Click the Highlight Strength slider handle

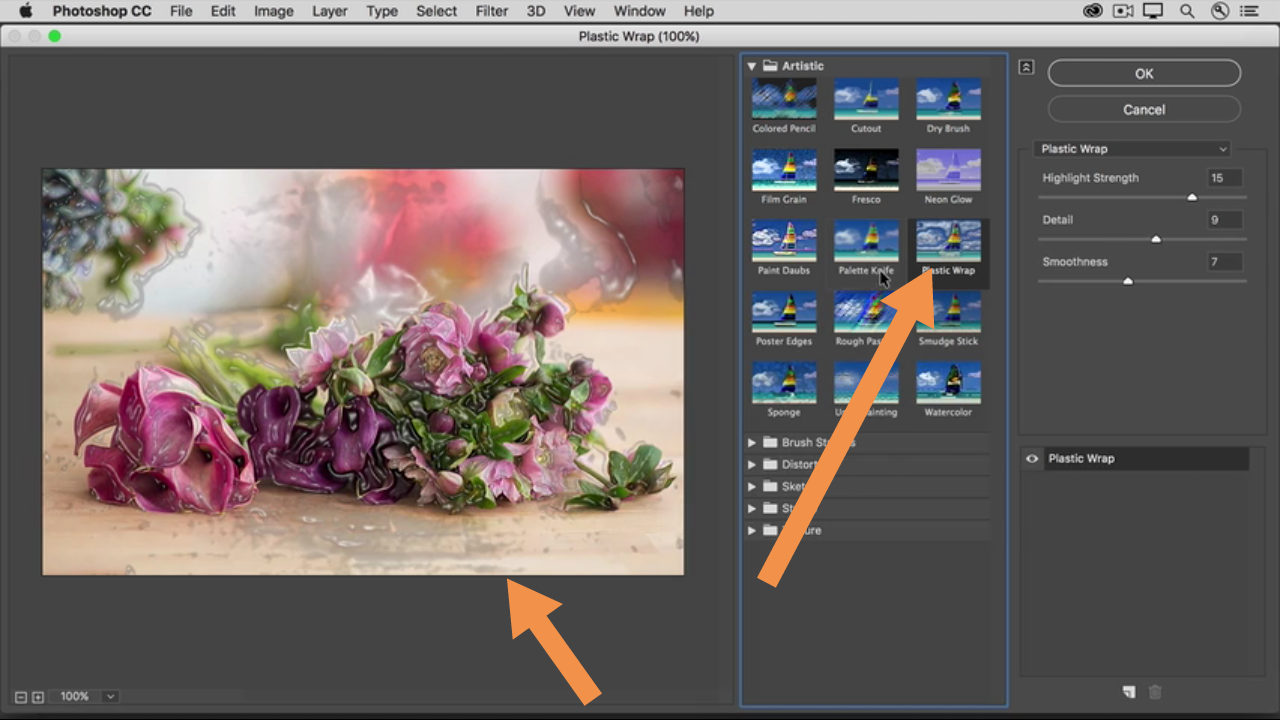click(x=1192, y=198)
